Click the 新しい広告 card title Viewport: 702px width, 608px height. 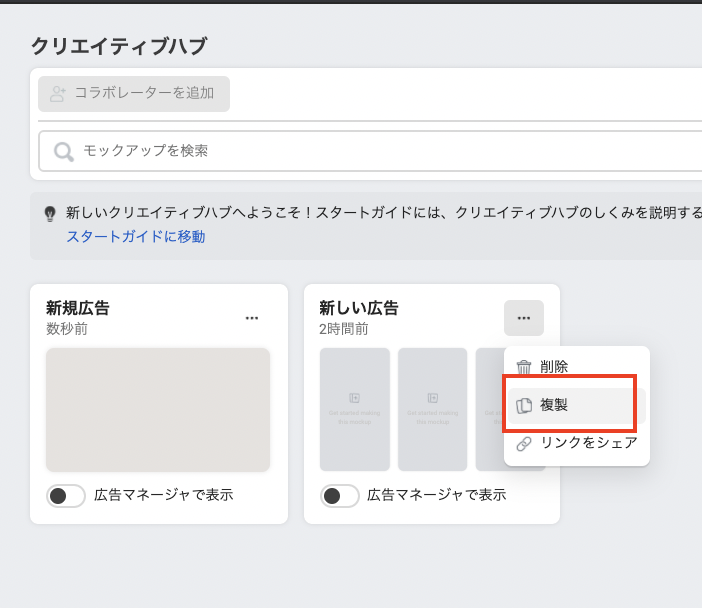[x=359, y=308]
